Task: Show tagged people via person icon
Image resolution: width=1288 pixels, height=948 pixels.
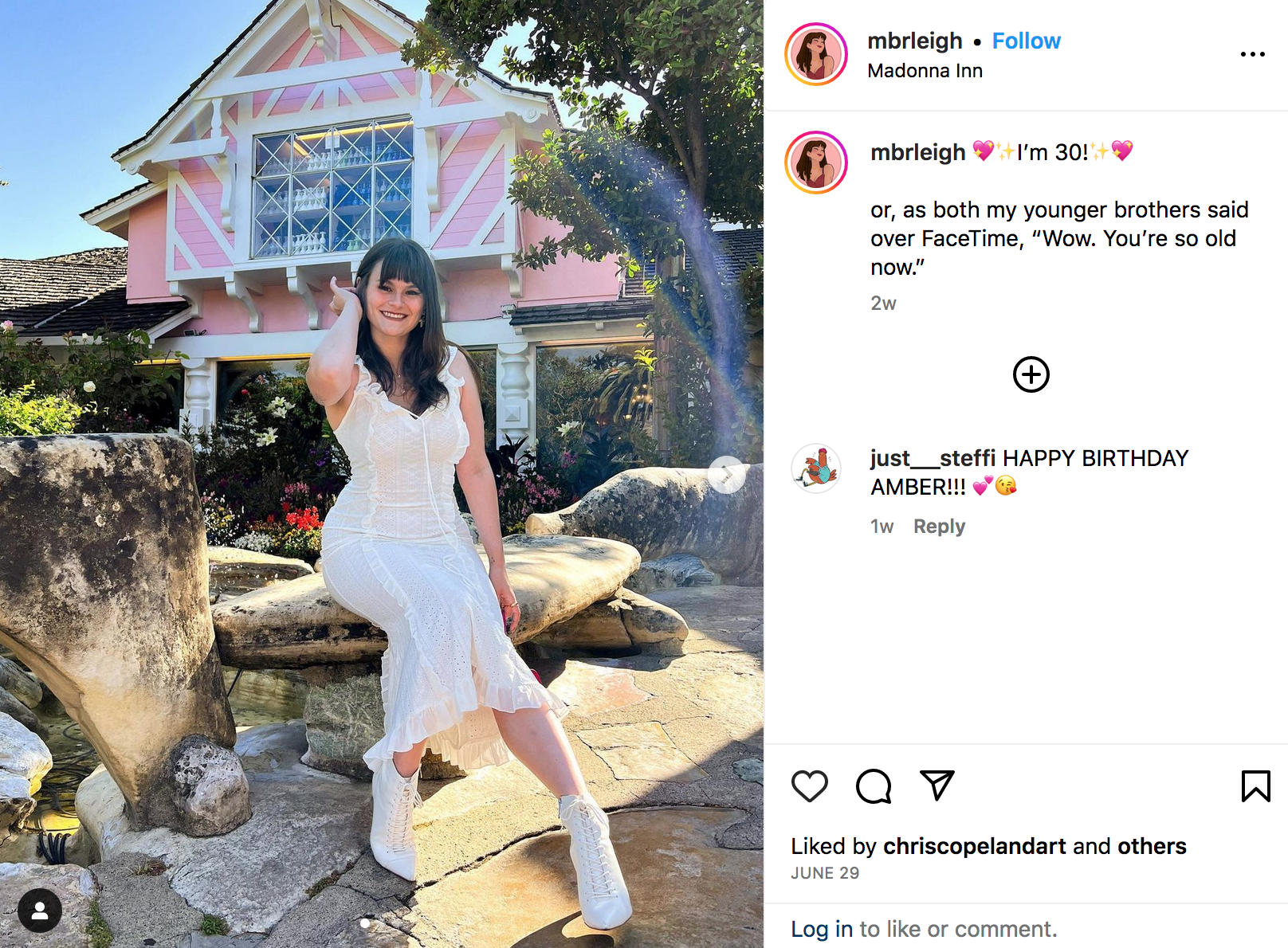Action: coord(40,910)
